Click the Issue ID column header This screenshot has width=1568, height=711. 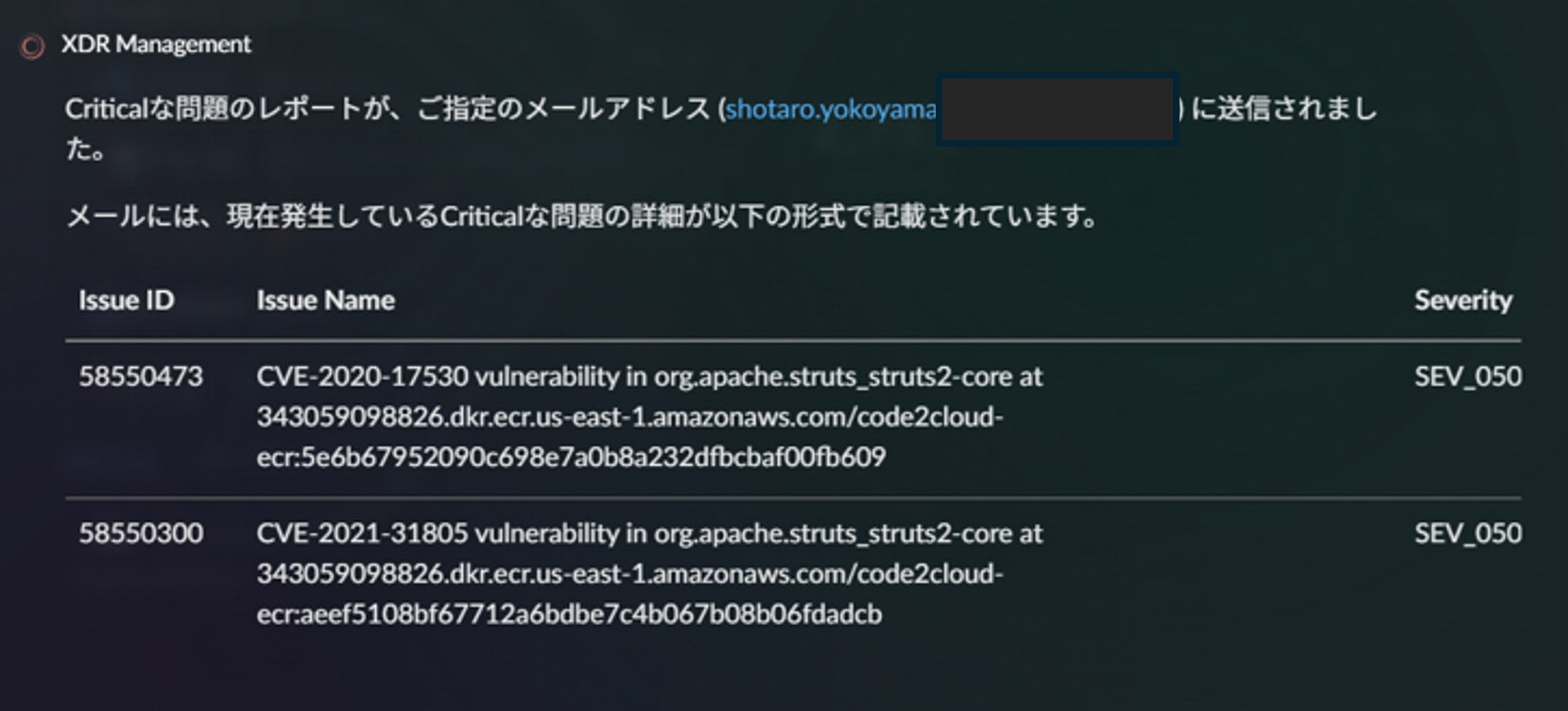tap(126, 301)
